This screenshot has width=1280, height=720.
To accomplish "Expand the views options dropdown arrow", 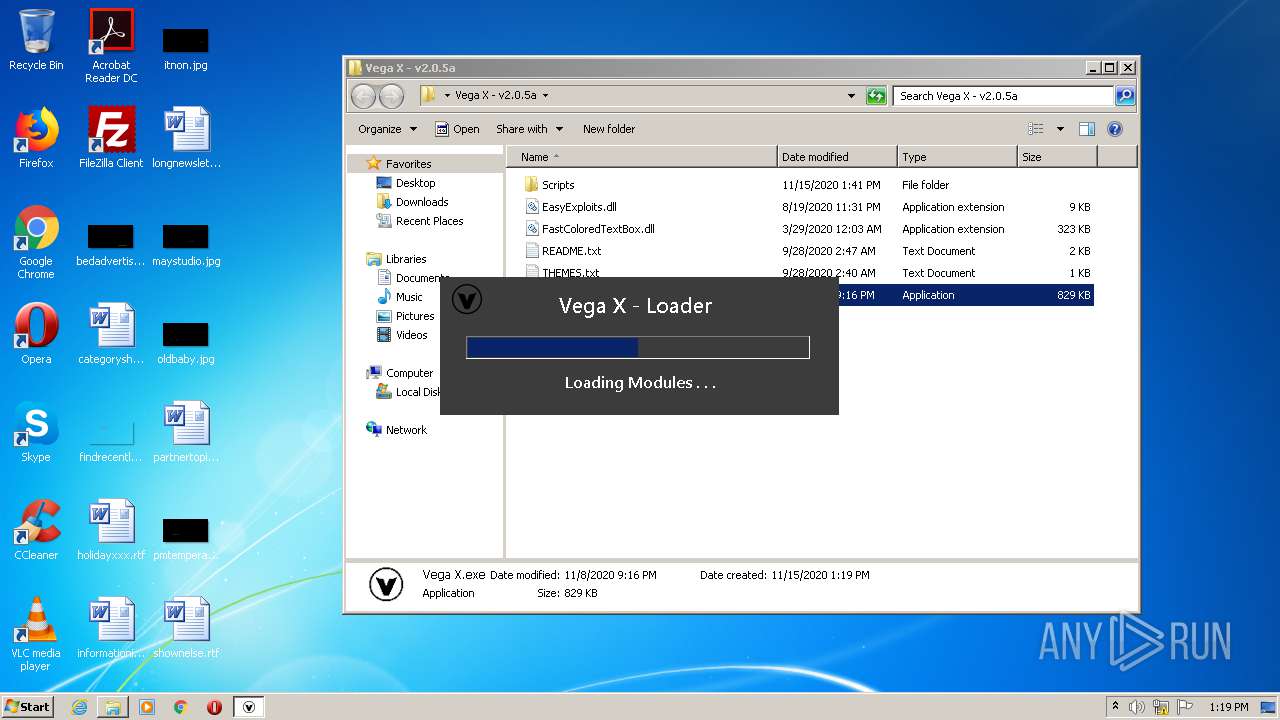I will [1060, 129].
